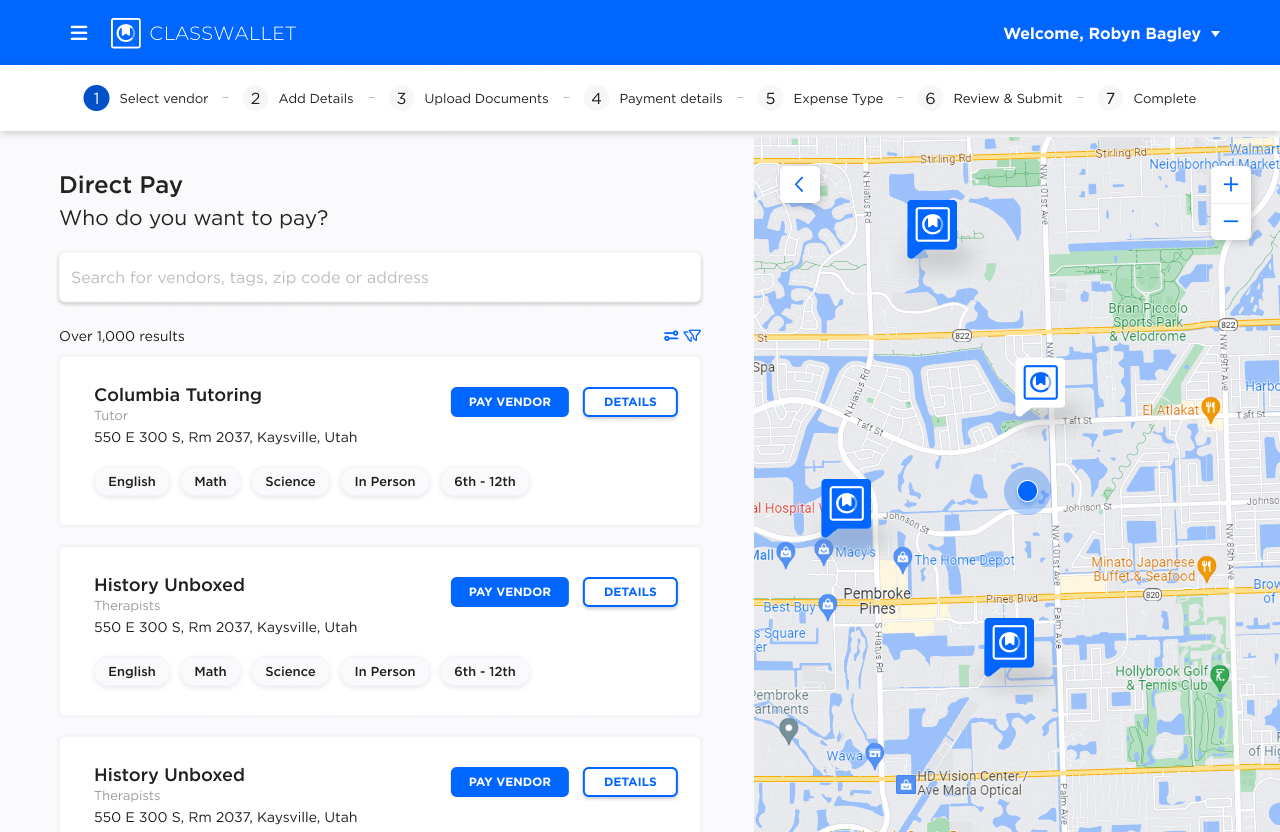Open the hamburger navigation menu

79,32
